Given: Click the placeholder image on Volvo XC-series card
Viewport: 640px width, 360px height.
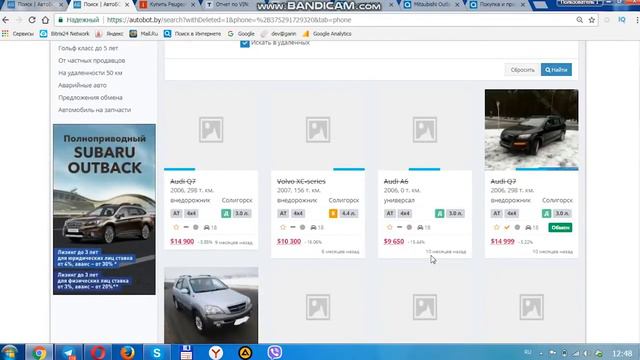Looking at the screenshot, I should coord(318,130).
